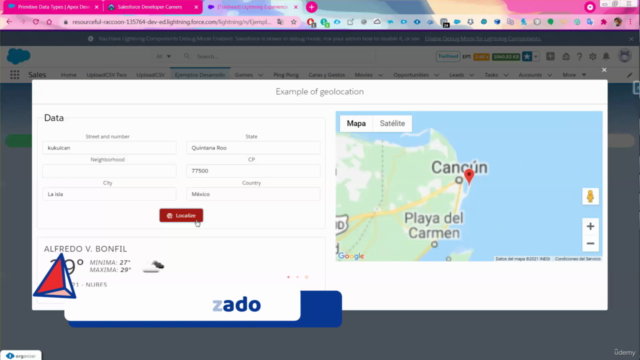Click the browser address bar URL
The width and height of the screenshot is (640, 360).
point(171,22)
